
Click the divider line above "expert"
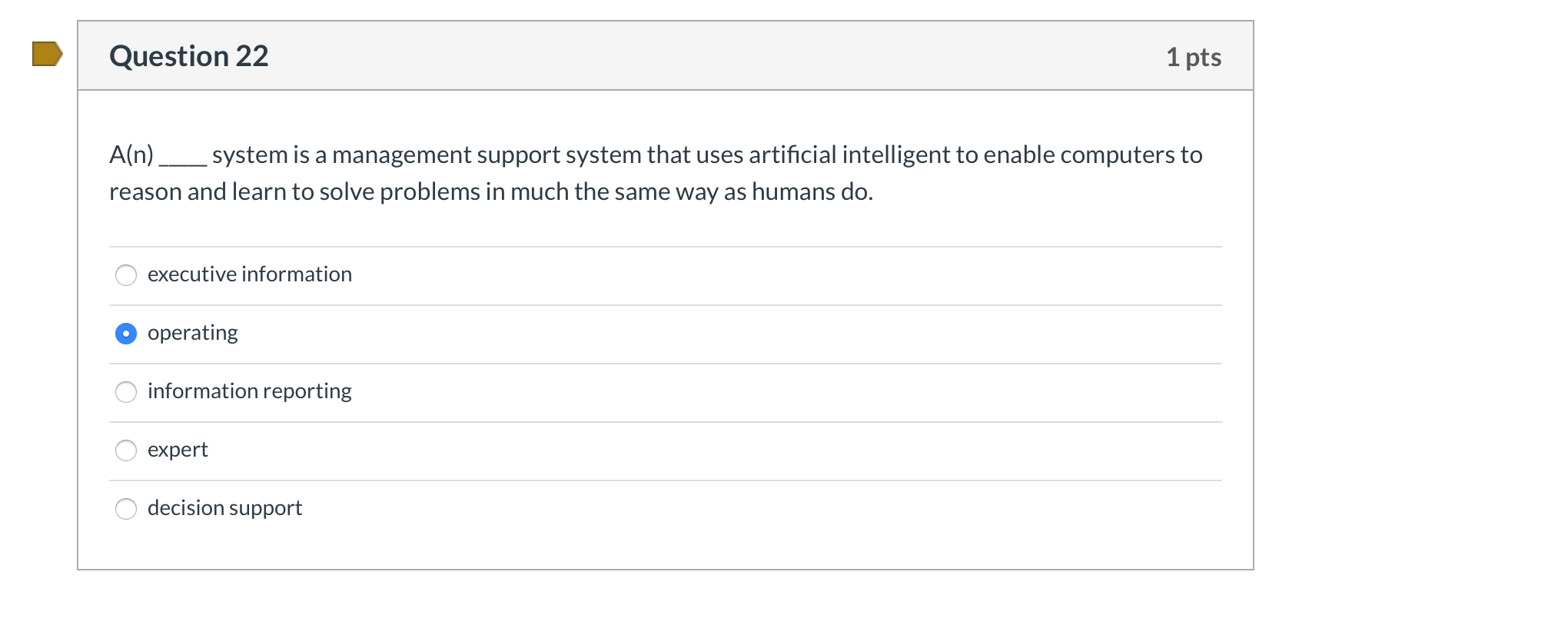click(x=661, y=421)
